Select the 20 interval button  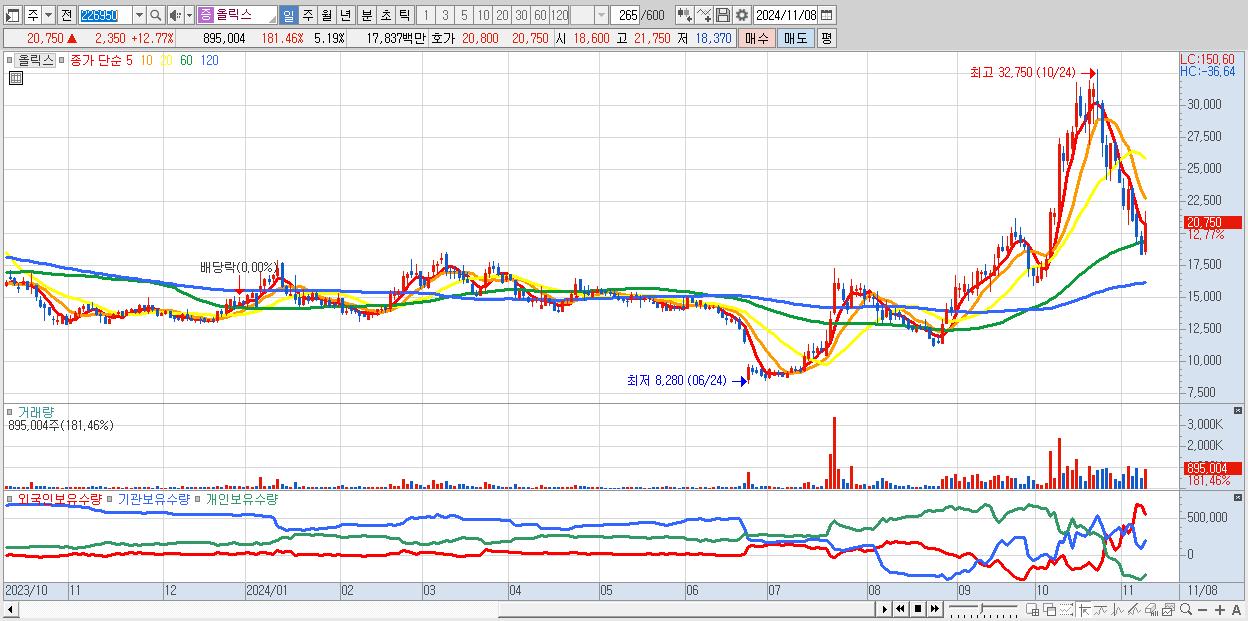(x=502, y=15)
